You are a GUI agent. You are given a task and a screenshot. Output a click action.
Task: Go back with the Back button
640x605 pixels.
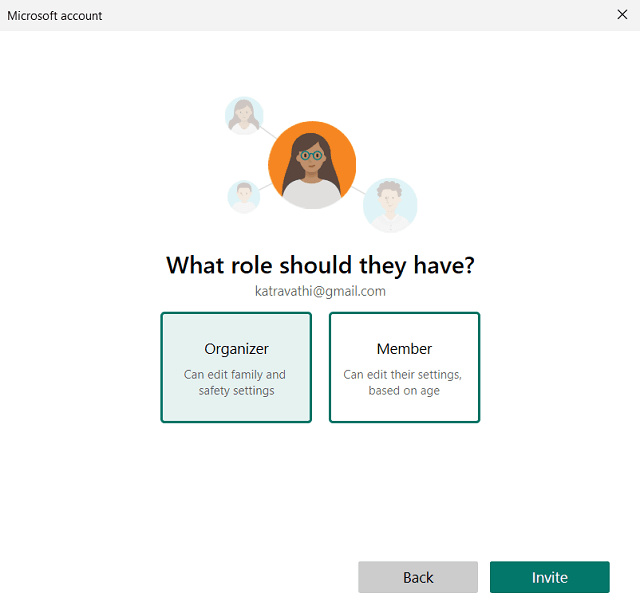pos(418,577)
